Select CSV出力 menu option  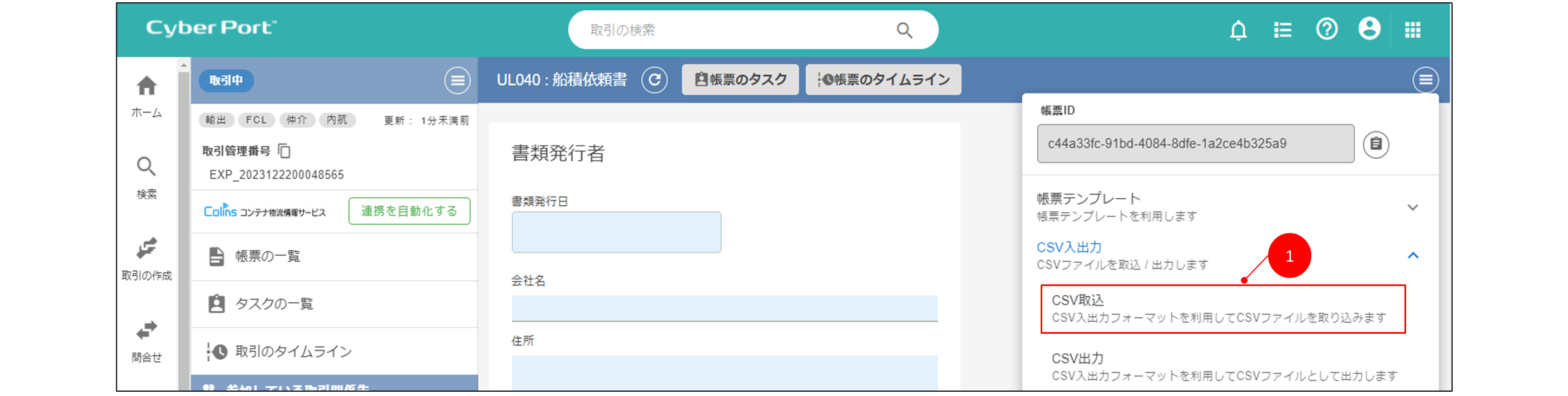tap(1224, 367)
